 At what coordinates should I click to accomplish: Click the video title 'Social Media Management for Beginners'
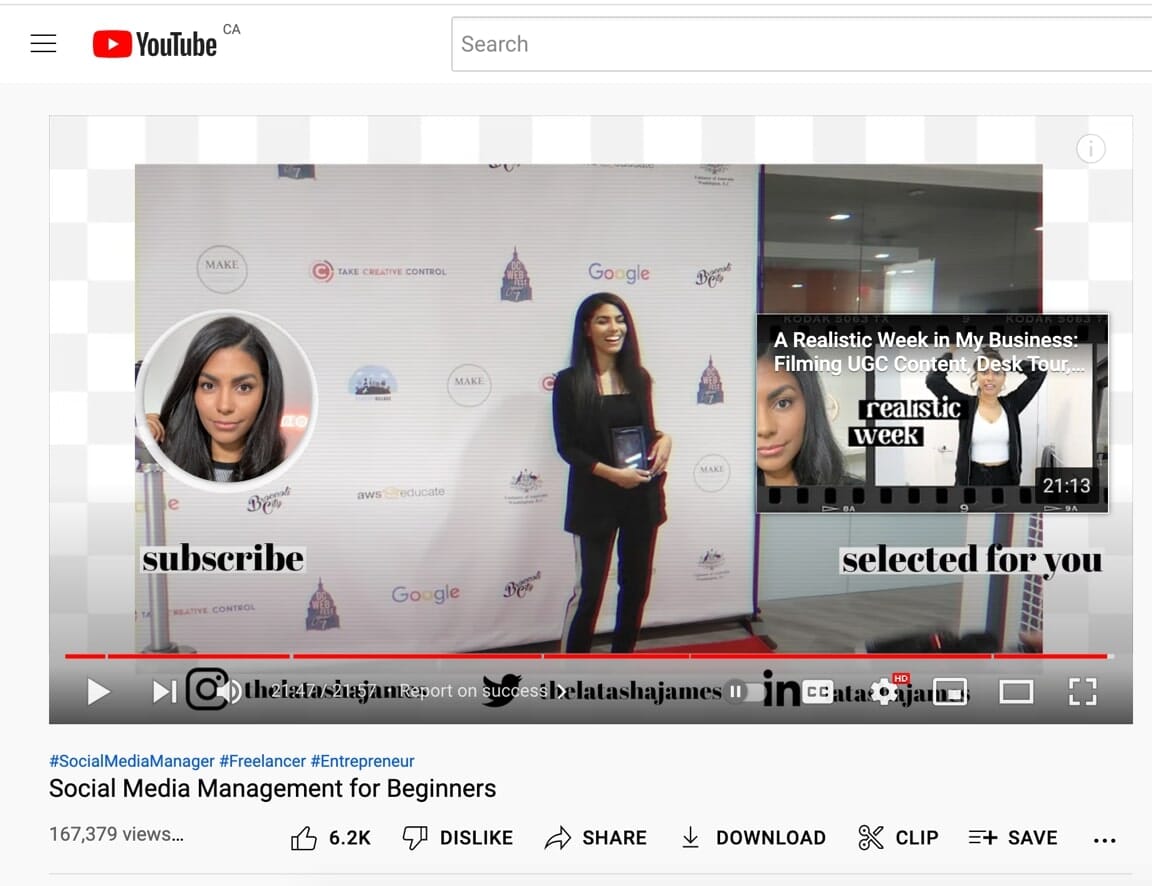click(273, 788)
